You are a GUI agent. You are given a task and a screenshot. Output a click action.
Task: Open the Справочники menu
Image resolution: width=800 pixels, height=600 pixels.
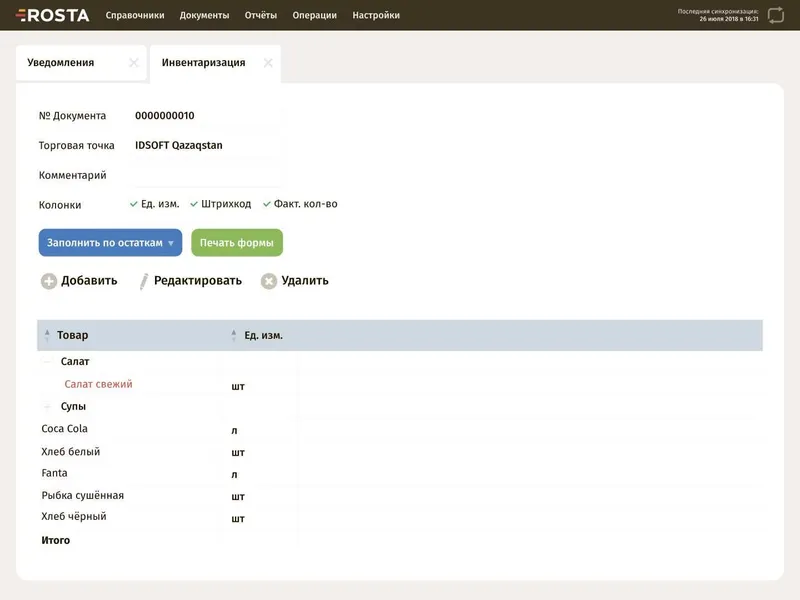[135, 15]
